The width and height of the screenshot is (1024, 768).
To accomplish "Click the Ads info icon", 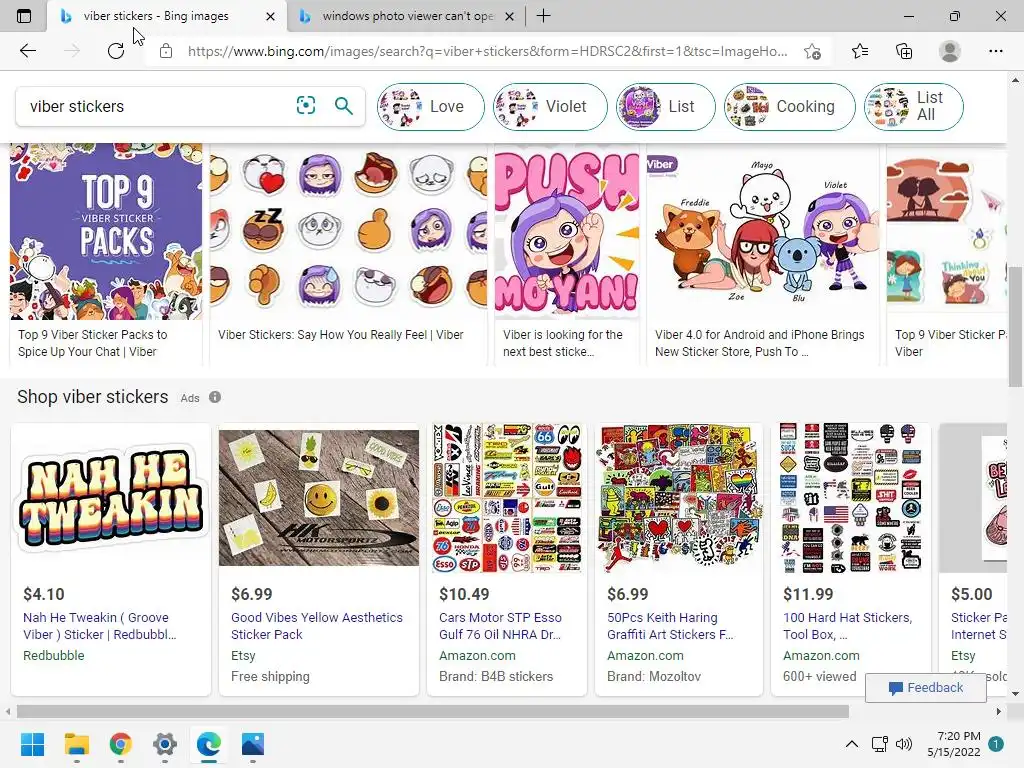I will 215,397.
